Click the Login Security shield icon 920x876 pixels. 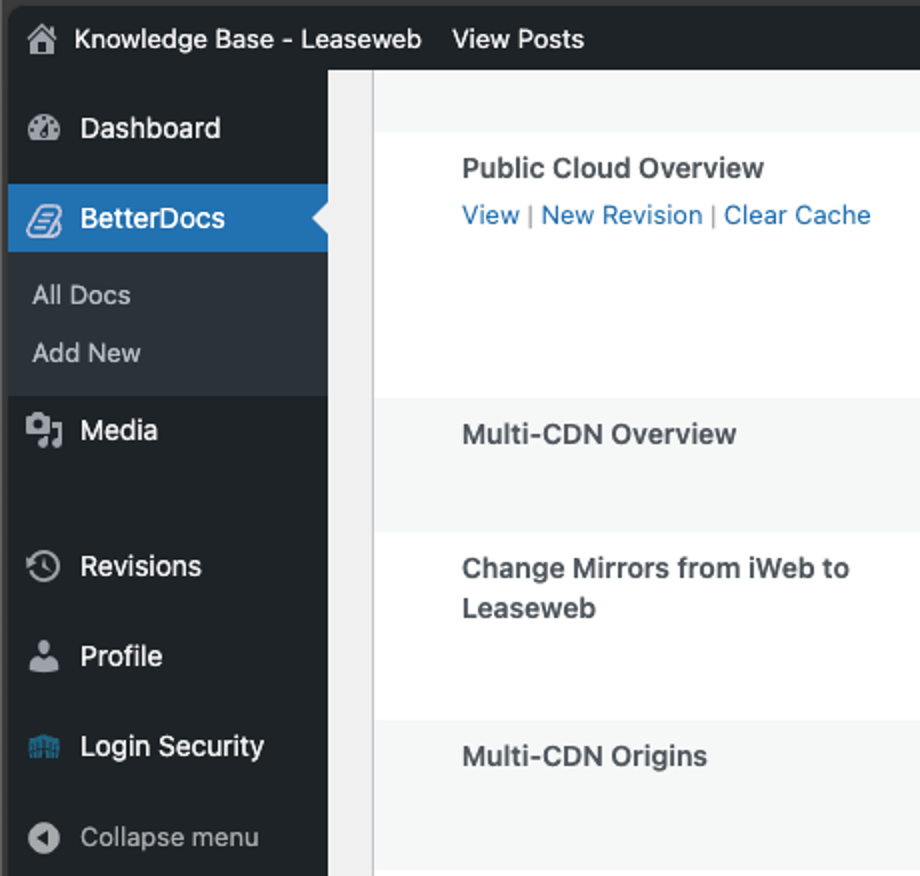tap(44, 747)
